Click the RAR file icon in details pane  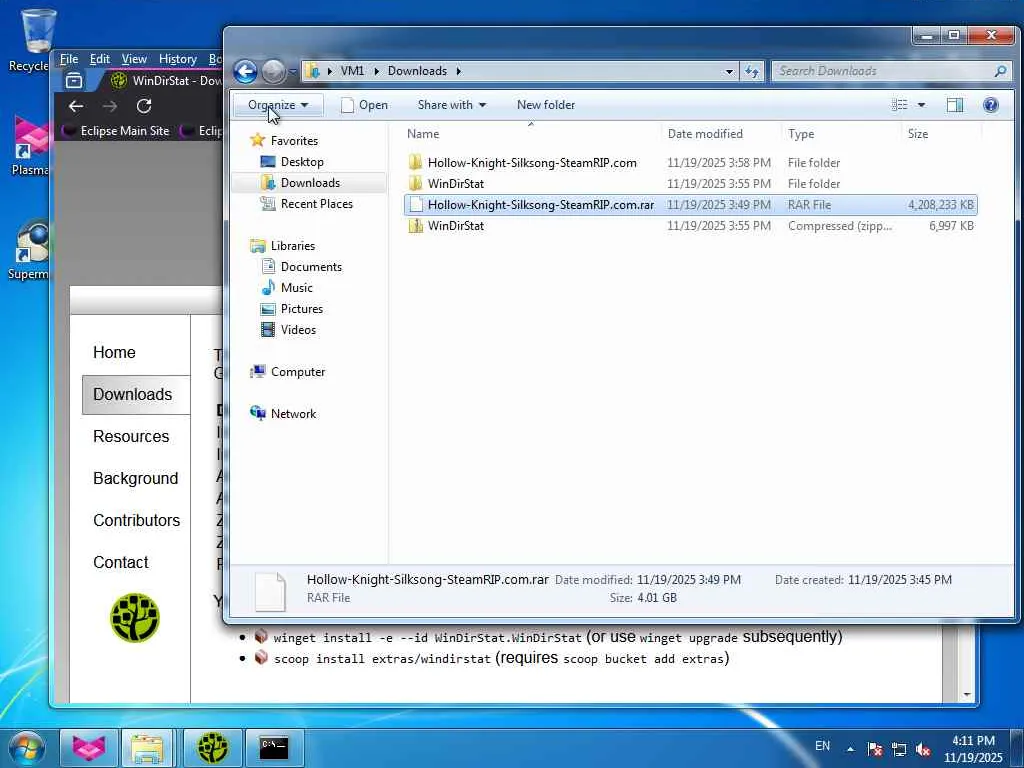click(x=270, y=592)
